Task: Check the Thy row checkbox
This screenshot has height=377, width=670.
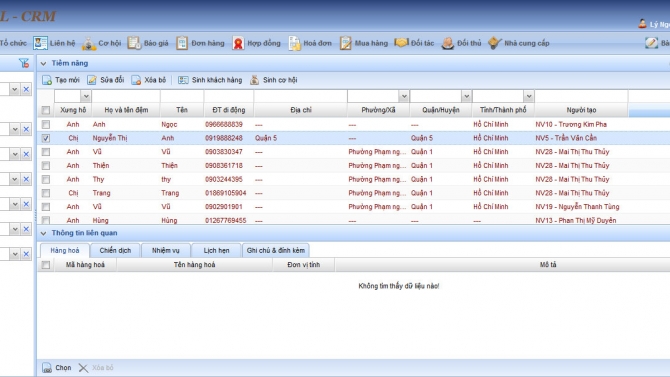Action: tap(46, 179)
